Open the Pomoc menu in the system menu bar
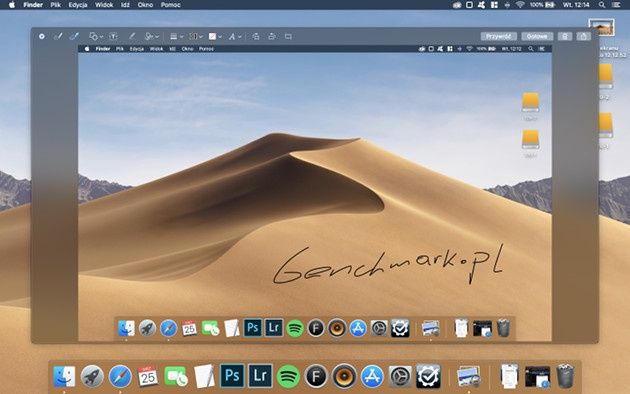Screen dimensions: 630x394 [171, 5]
